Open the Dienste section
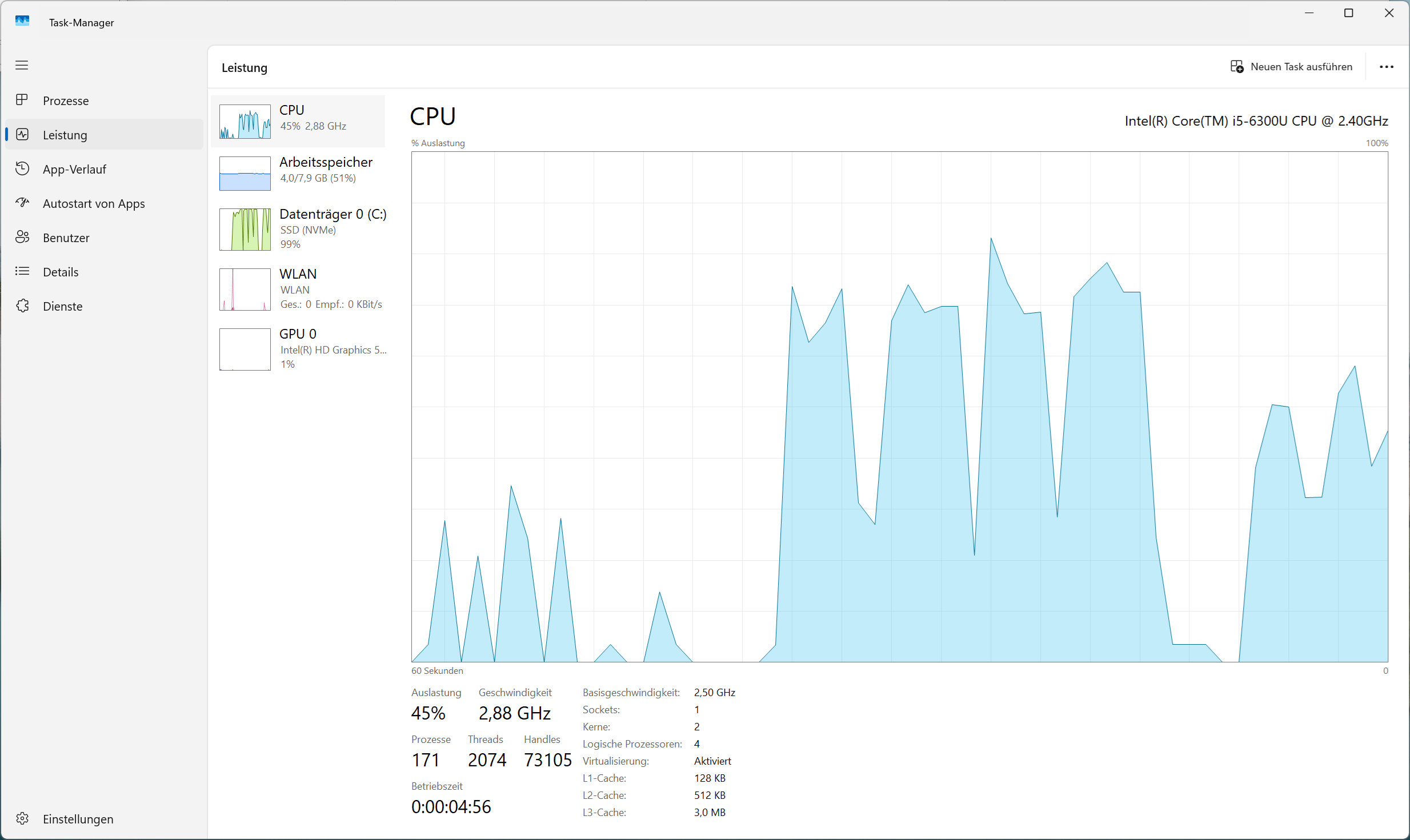Screen dimensions: 1410x840 click(x=62, y=306)
